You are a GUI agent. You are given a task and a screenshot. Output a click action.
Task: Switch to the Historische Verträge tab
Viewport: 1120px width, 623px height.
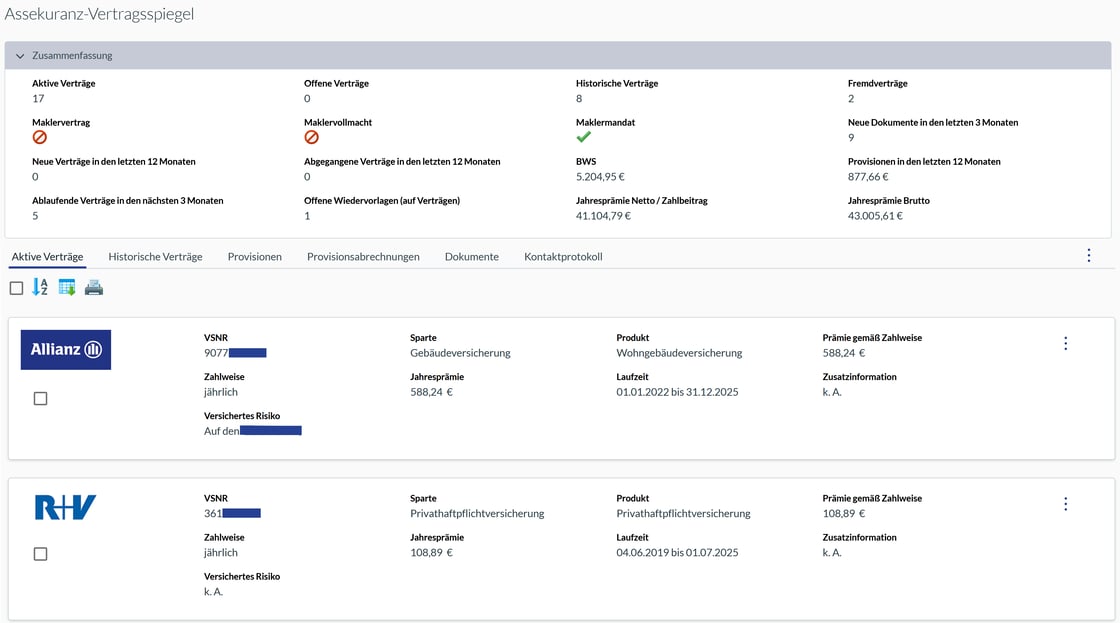(x=155, y=257)
